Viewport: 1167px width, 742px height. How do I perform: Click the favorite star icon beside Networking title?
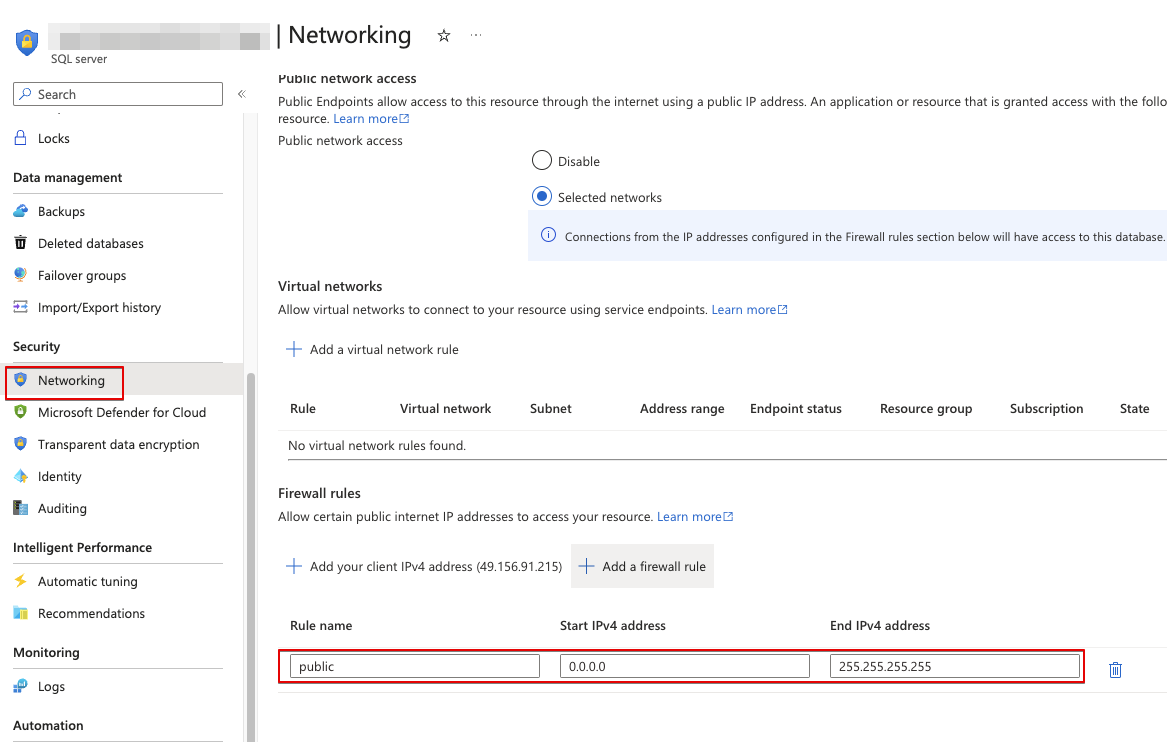[444, 36]
